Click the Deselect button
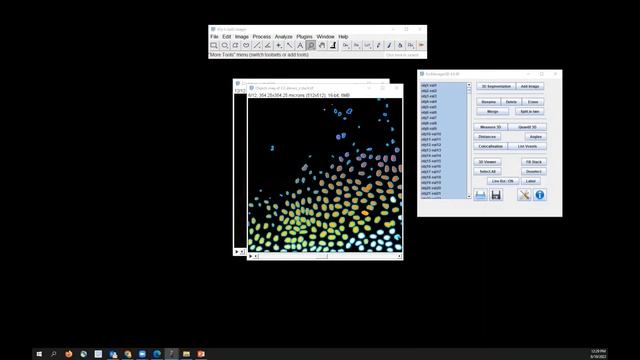The width and height of the screenshot is (640, 360). (533, 171)
